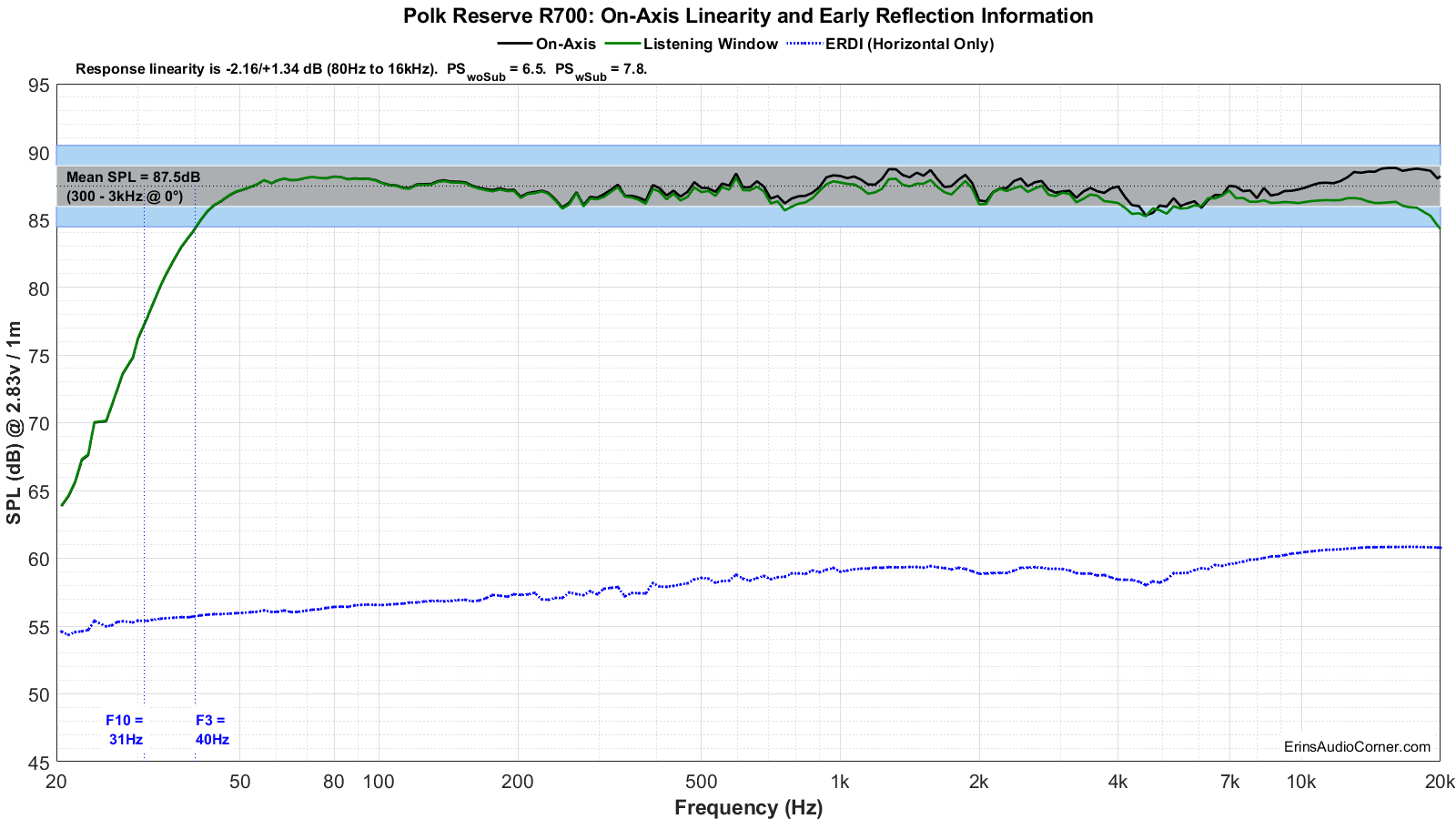Click the On-Axis legend entry
This screenshot has height=819, width=1456.
pos(547,44)
